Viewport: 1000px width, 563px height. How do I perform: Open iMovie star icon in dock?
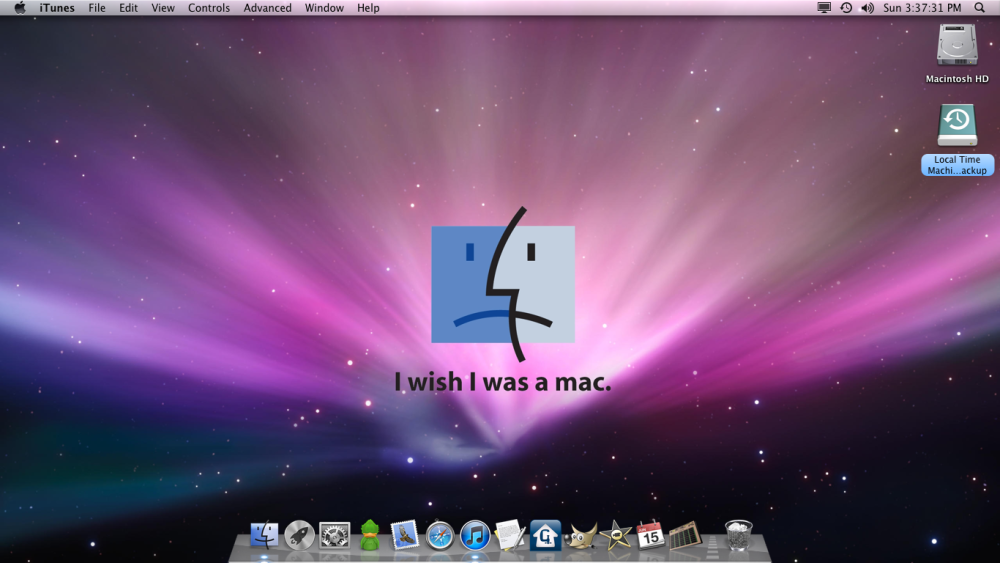(616, 535)
